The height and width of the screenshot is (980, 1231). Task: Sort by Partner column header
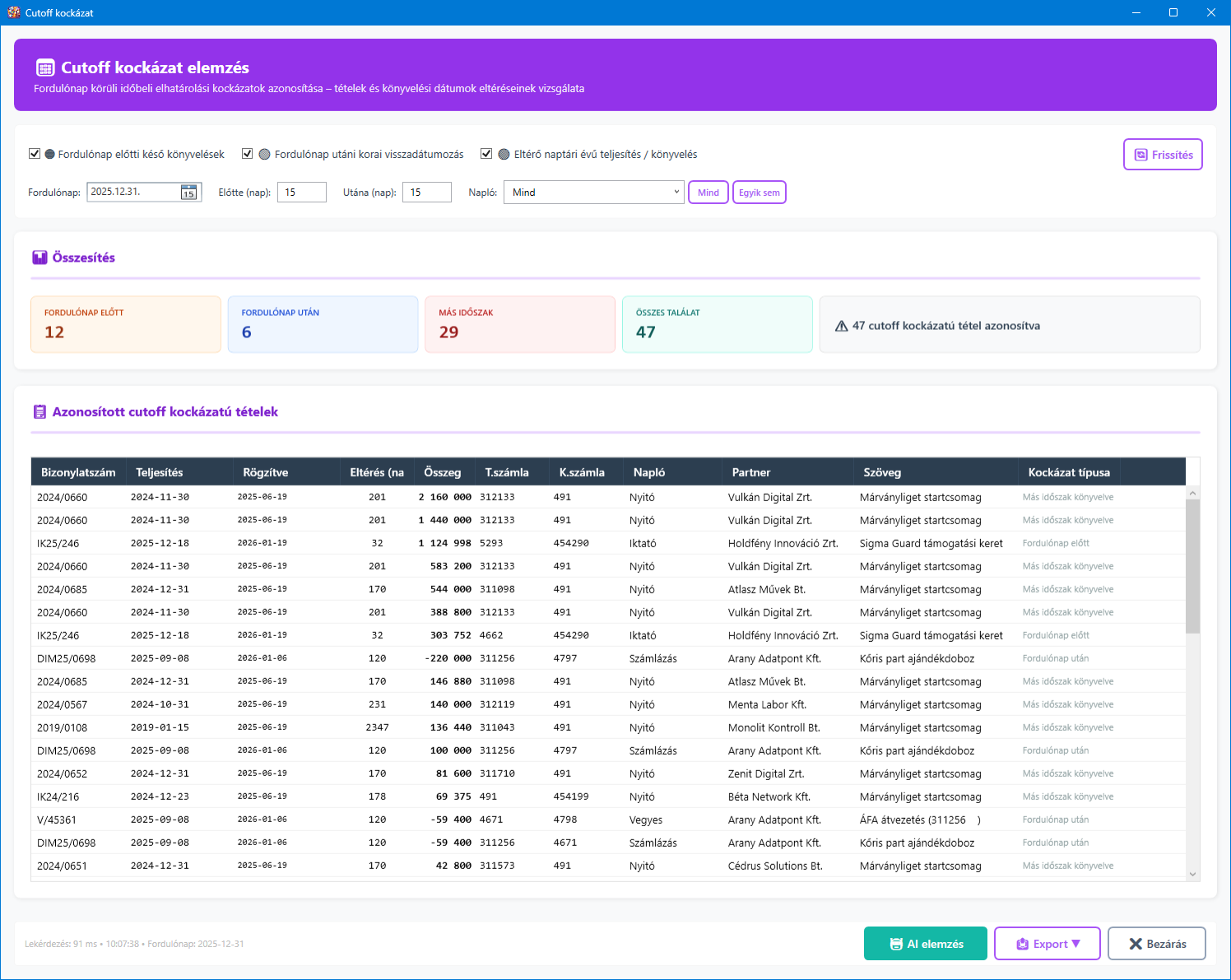pyautogui.click(x=750, y=472)
